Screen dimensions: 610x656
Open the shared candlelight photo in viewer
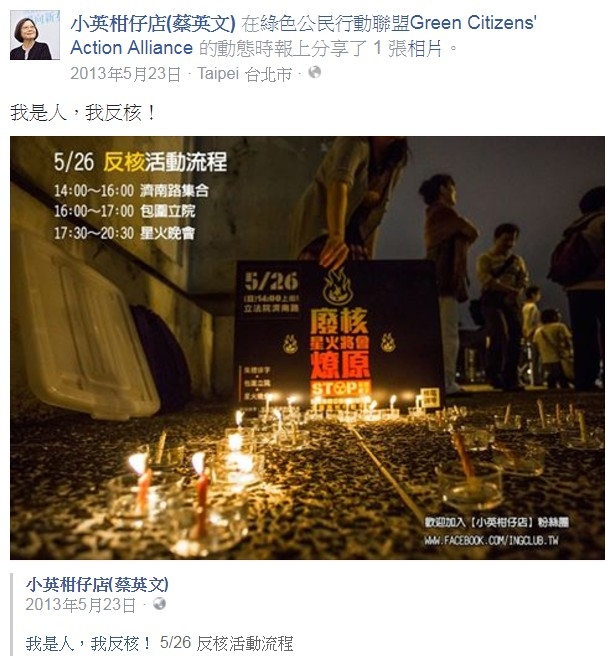pos(308,348)
